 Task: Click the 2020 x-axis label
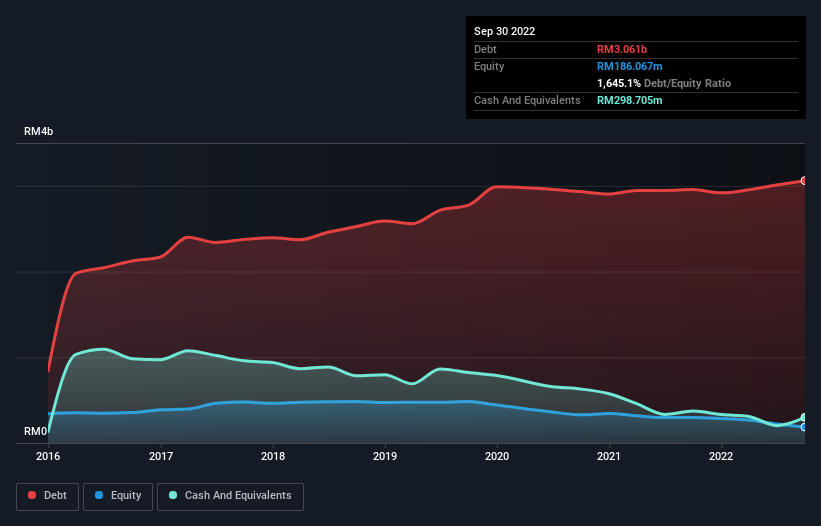(497, 456)
